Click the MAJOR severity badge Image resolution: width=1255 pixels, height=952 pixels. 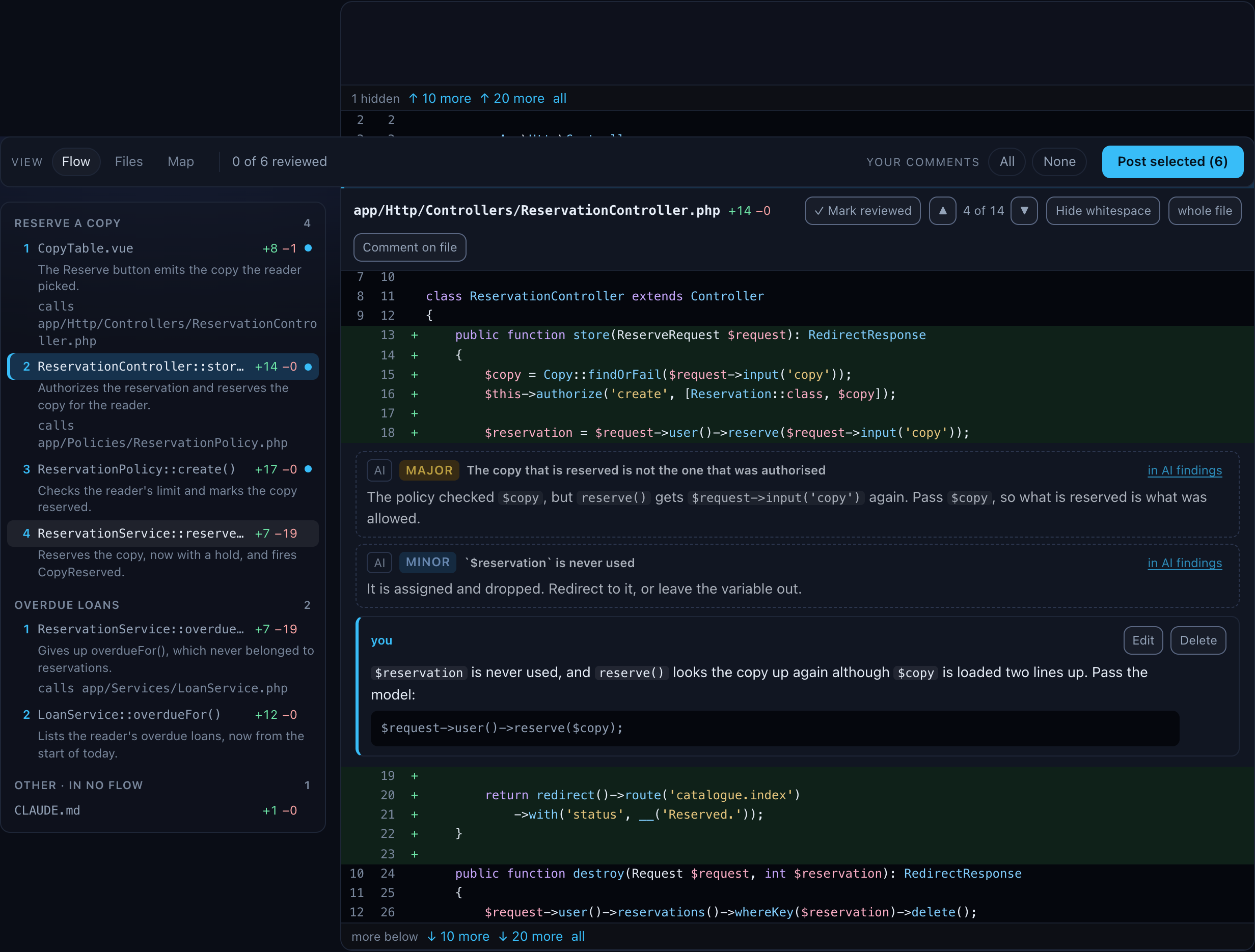coord(429,470)
